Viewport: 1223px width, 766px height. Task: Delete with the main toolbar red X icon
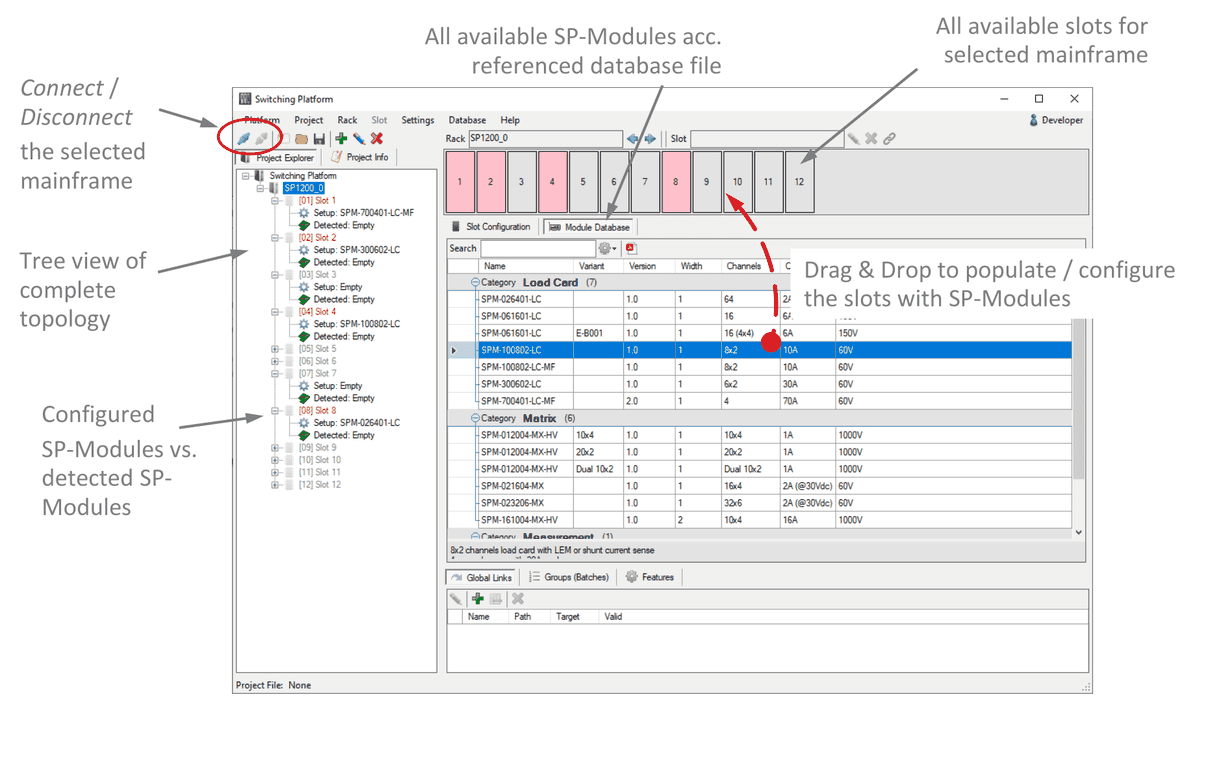coord(377,139)
